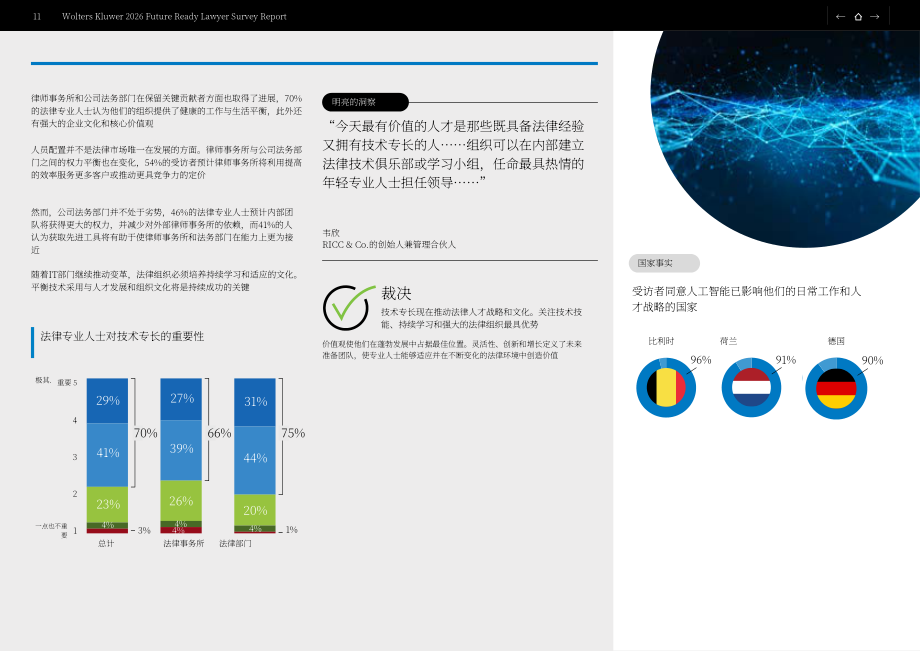The height and width of the screenshot is (651, 920).
Task: Click the 91% value for Netherlands
Action: [x=786, y=360]
